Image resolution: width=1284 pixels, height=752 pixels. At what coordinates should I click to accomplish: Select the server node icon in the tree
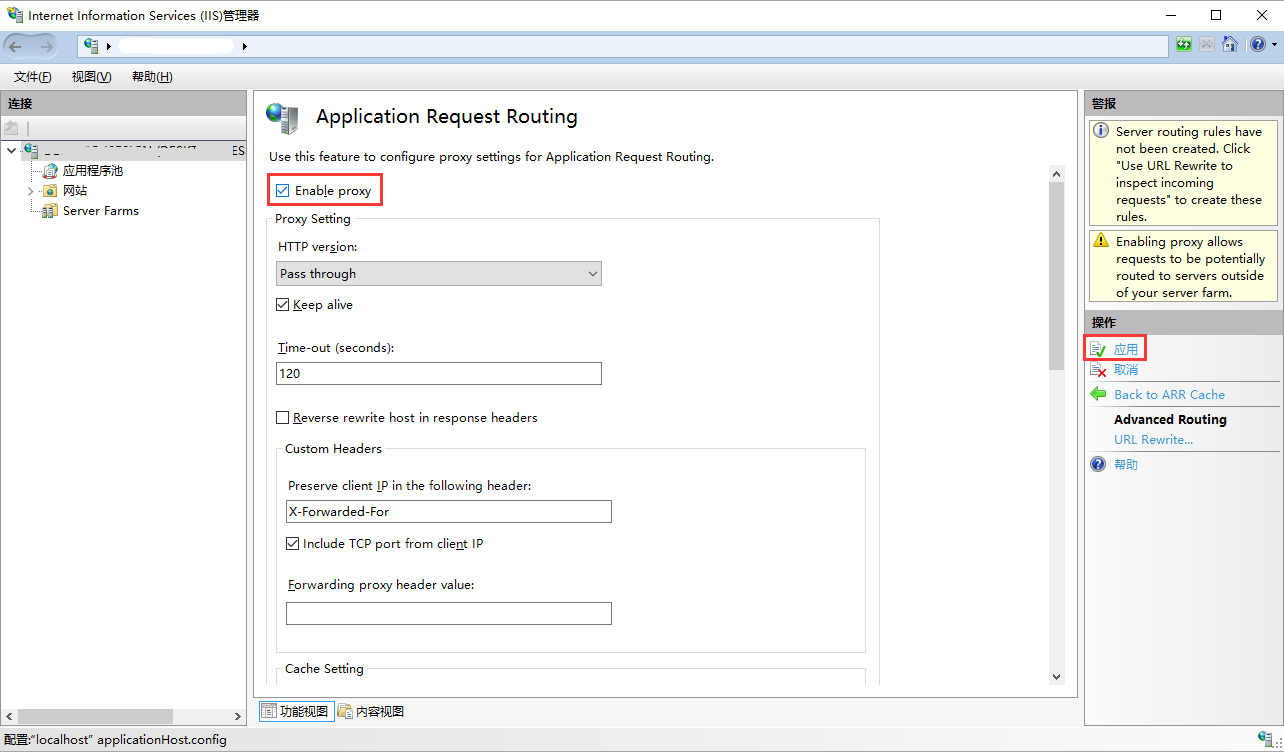click(31, 151)
